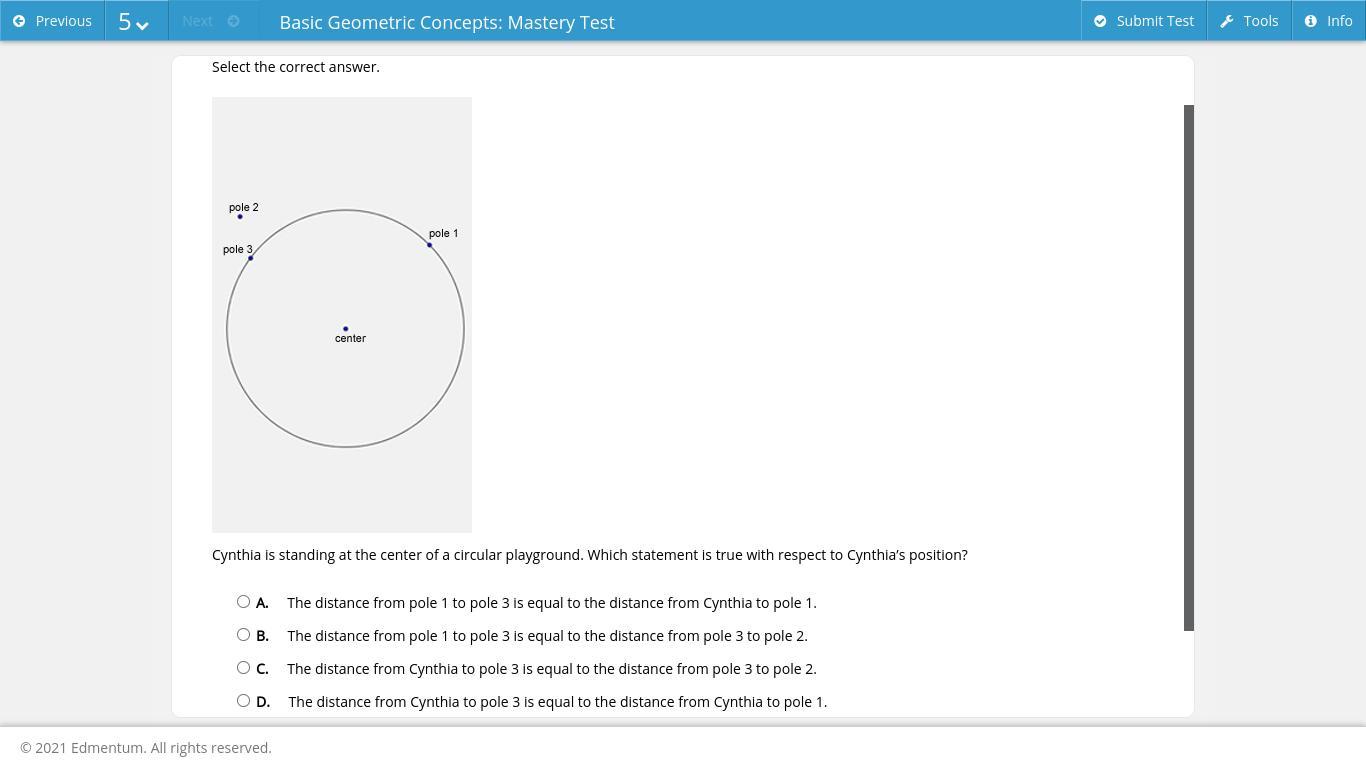Choose answer option C radio button

tap(243, 668)
